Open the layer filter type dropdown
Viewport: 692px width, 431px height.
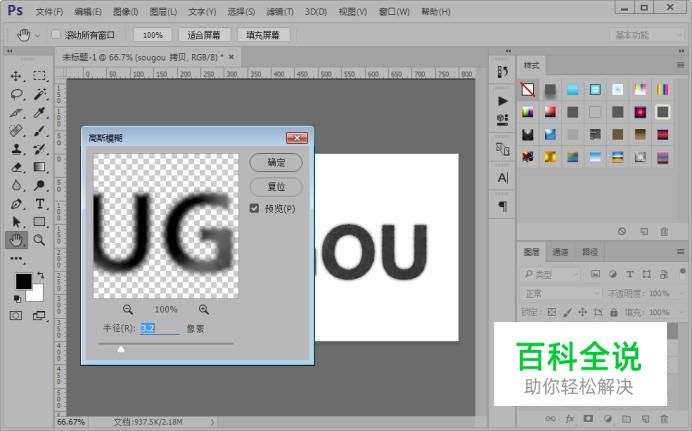[550, 274]
